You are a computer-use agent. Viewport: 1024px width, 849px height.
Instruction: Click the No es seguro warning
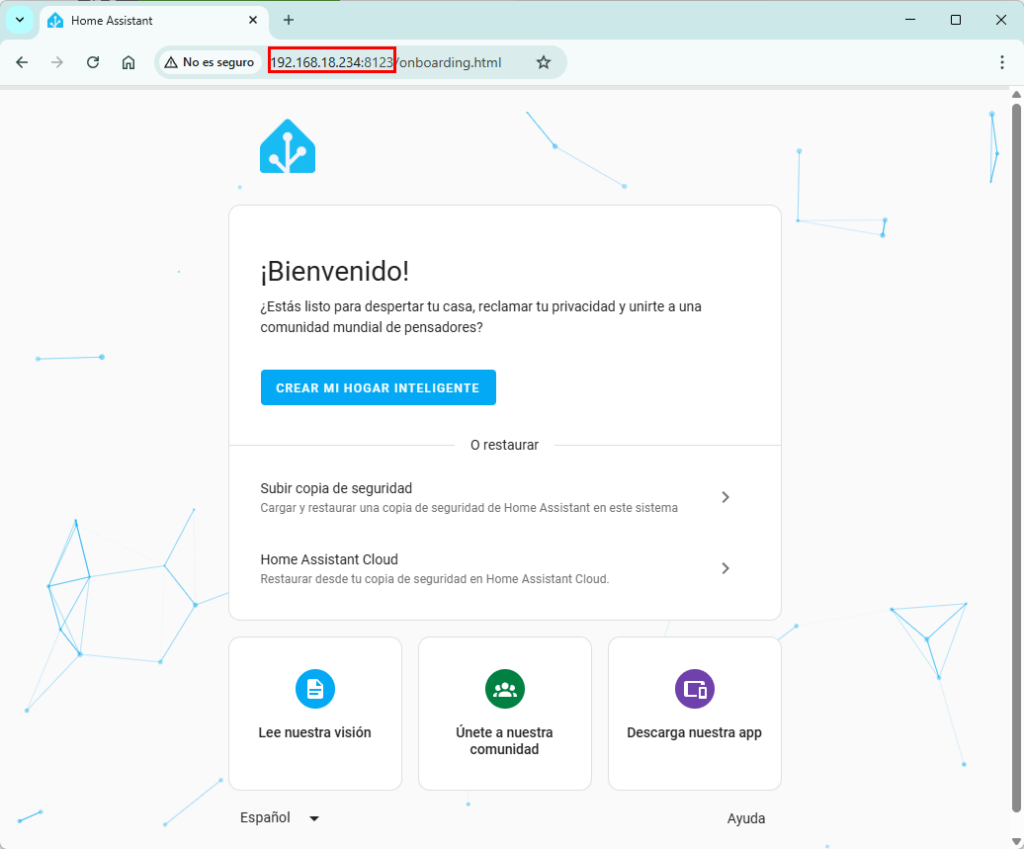[208, 62]
